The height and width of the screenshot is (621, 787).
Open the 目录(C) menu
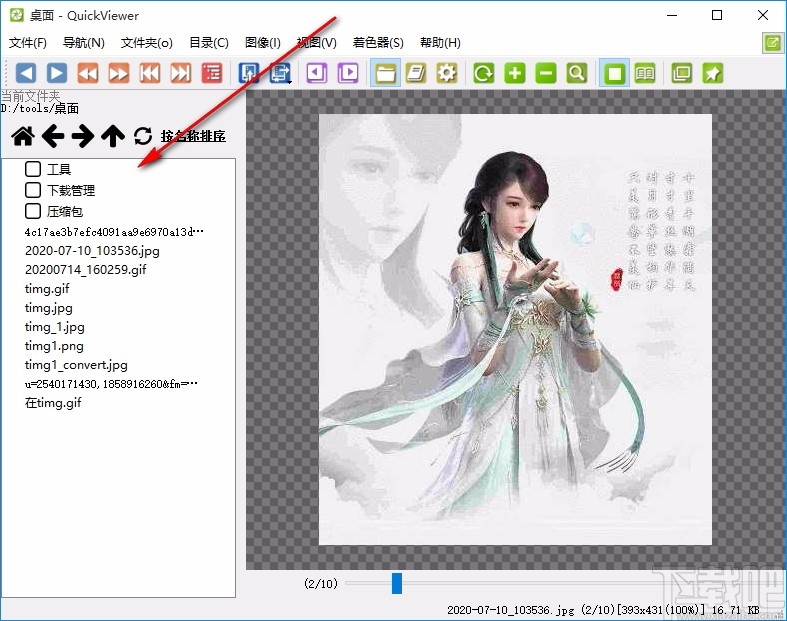(x=209, y=43)
